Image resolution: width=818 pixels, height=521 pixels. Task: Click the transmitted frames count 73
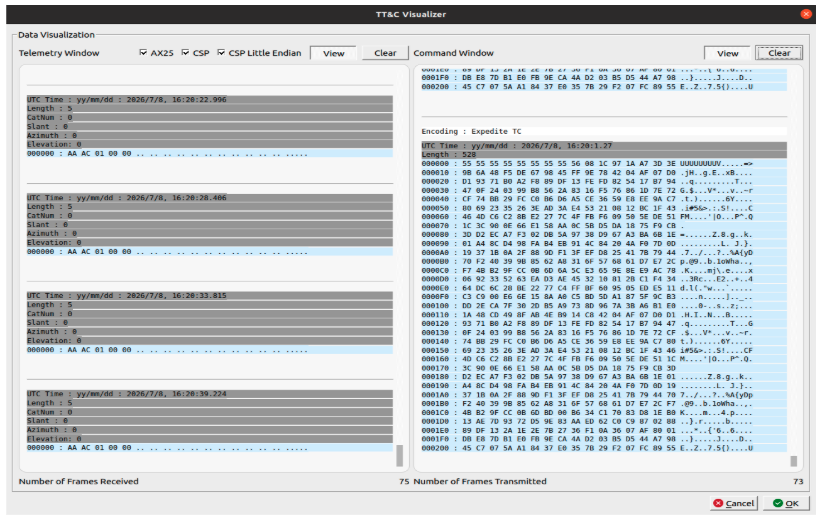pos(798,481)
